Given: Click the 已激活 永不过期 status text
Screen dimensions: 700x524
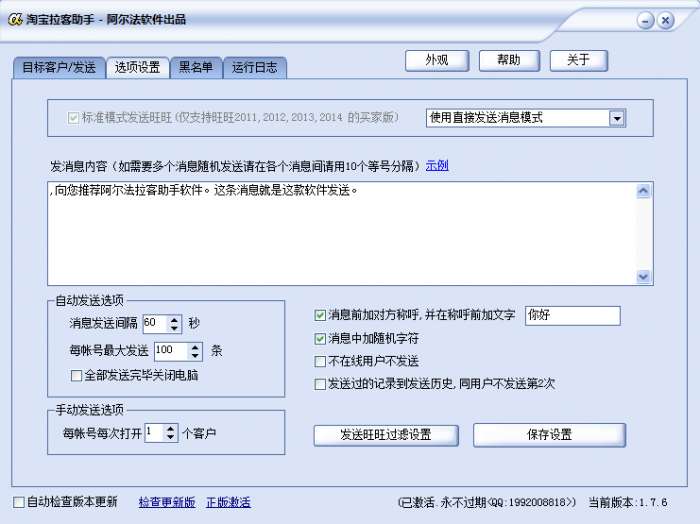Looking at the screenshot, I should tap(487, 503).
